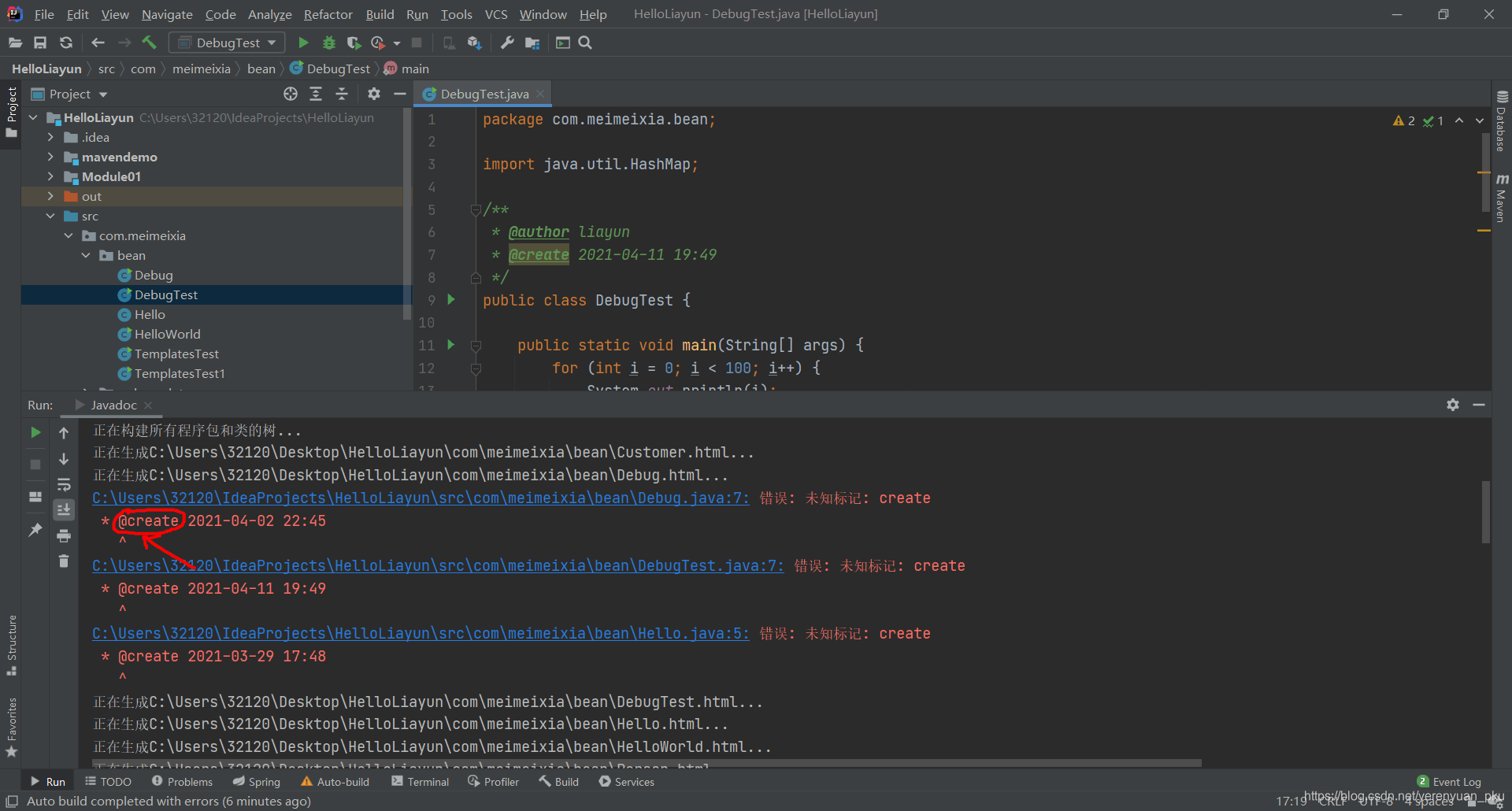
Task: Expand the .idea folder
Action: 50,137
